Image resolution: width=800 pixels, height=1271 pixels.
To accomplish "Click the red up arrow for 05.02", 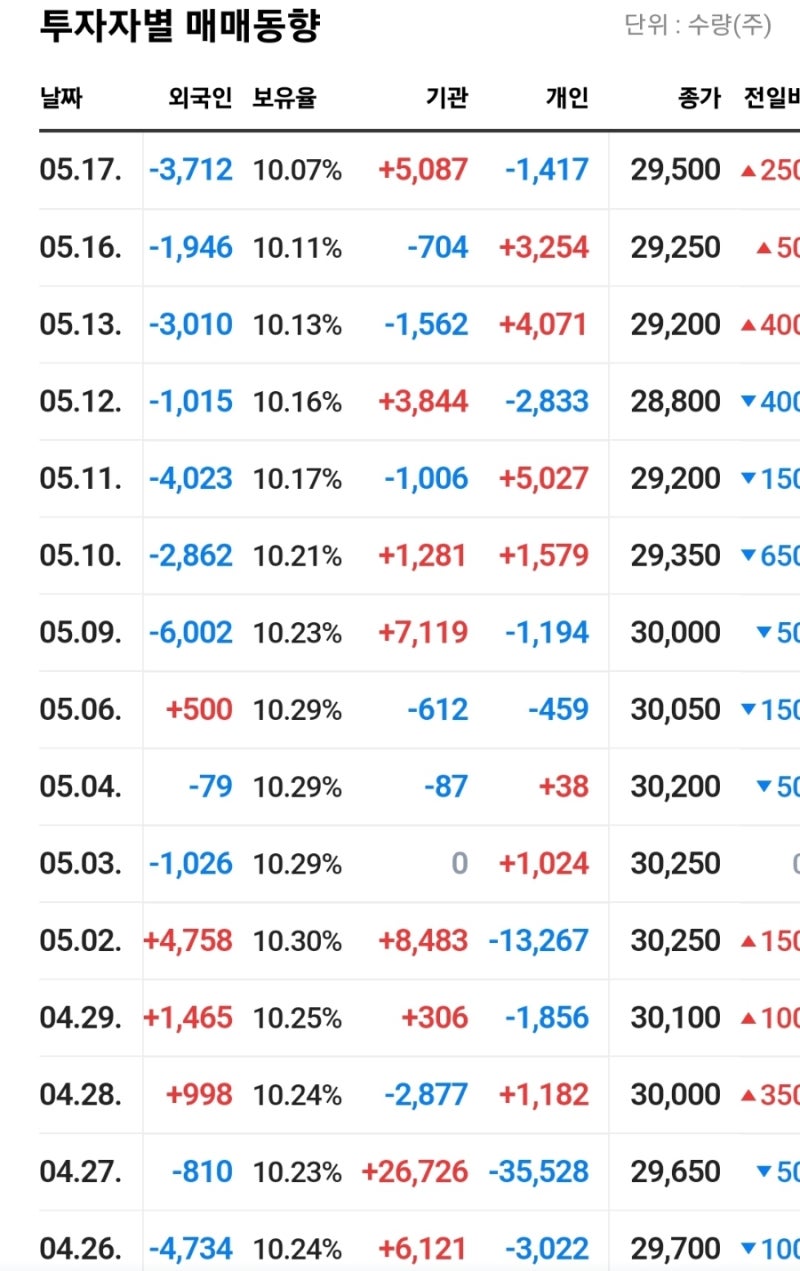I will pos(747,941).
